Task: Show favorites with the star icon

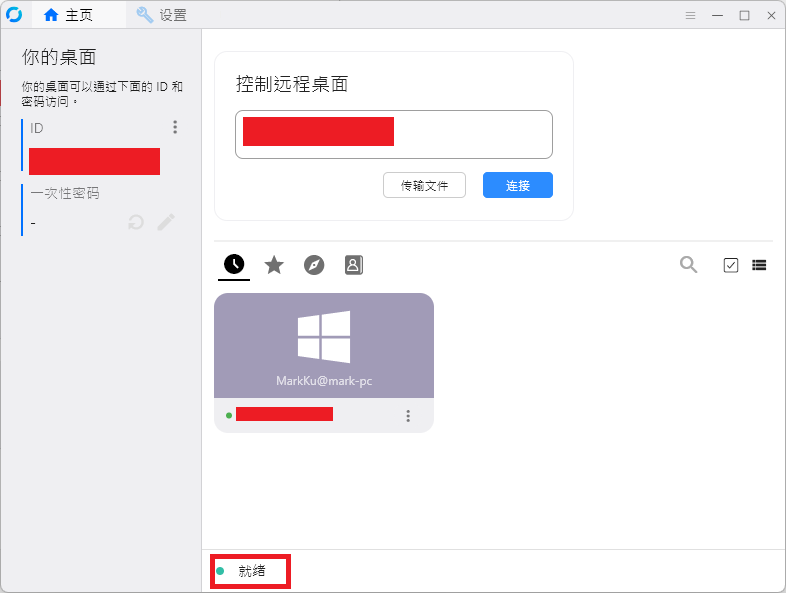Action: [x=274, y=264]
